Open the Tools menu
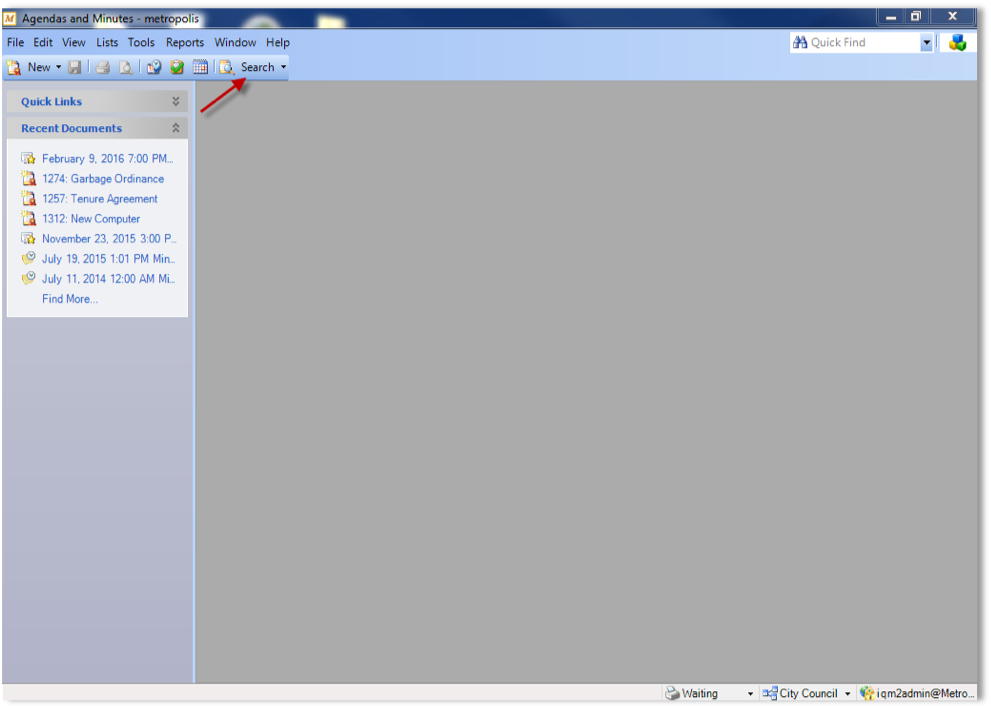991x708 pixels. coord(141,42)
